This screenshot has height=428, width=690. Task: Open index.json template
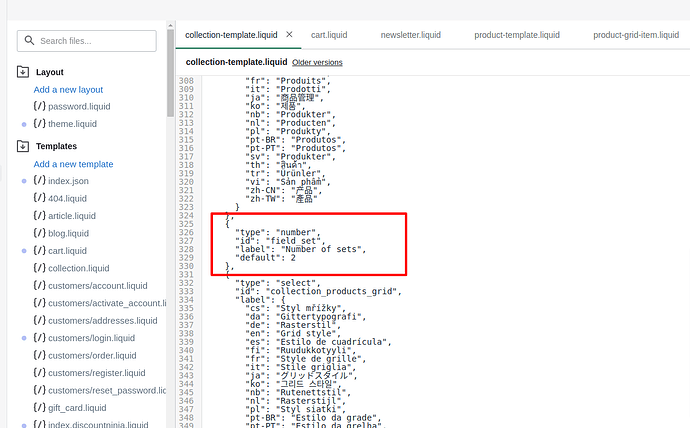tap(68, 181)
